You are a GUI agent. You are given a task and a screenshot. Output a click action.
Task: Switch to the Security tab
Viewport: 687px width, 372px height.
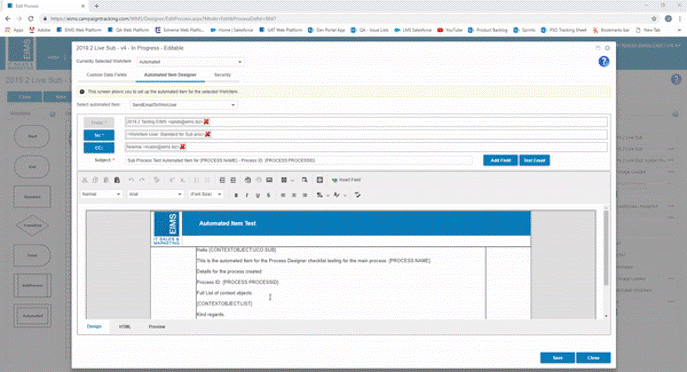coord(222,75)
